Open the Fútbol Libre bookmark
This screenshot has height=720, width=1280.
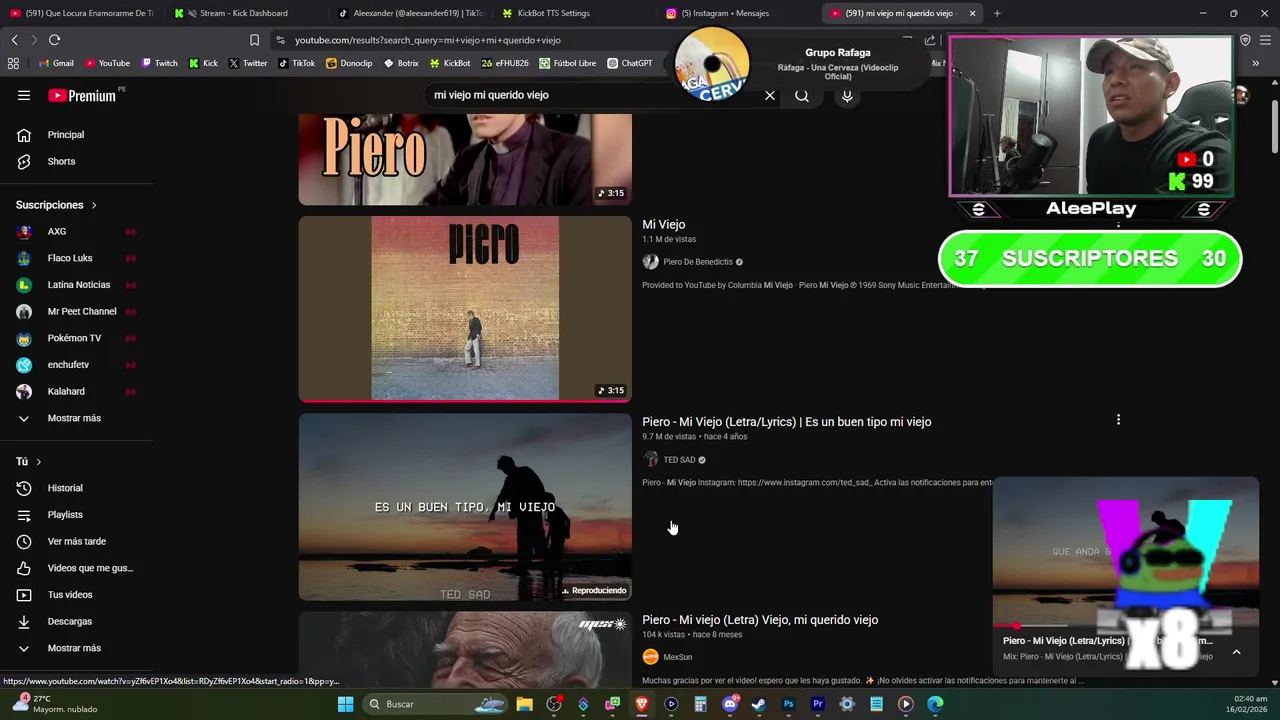[x=567, y=63]
